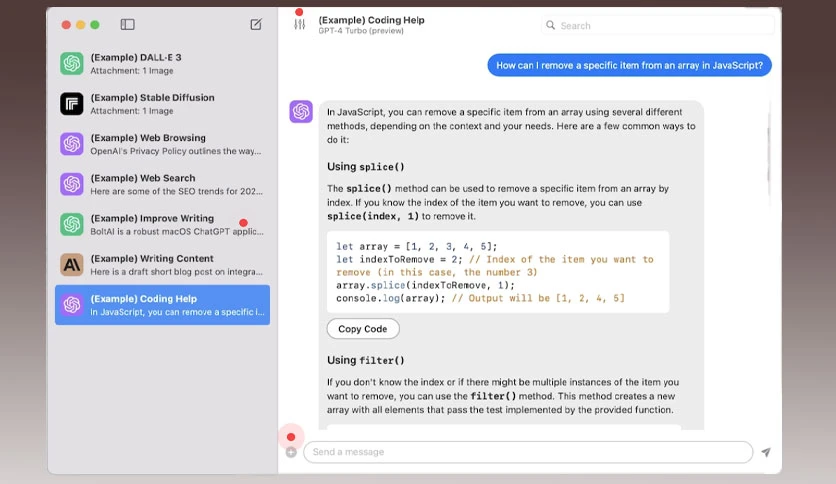Image resolution: width=836 pixels, height=484 pixels.
Task: Open chat settings sliders icon
Action: pos(300,24)
